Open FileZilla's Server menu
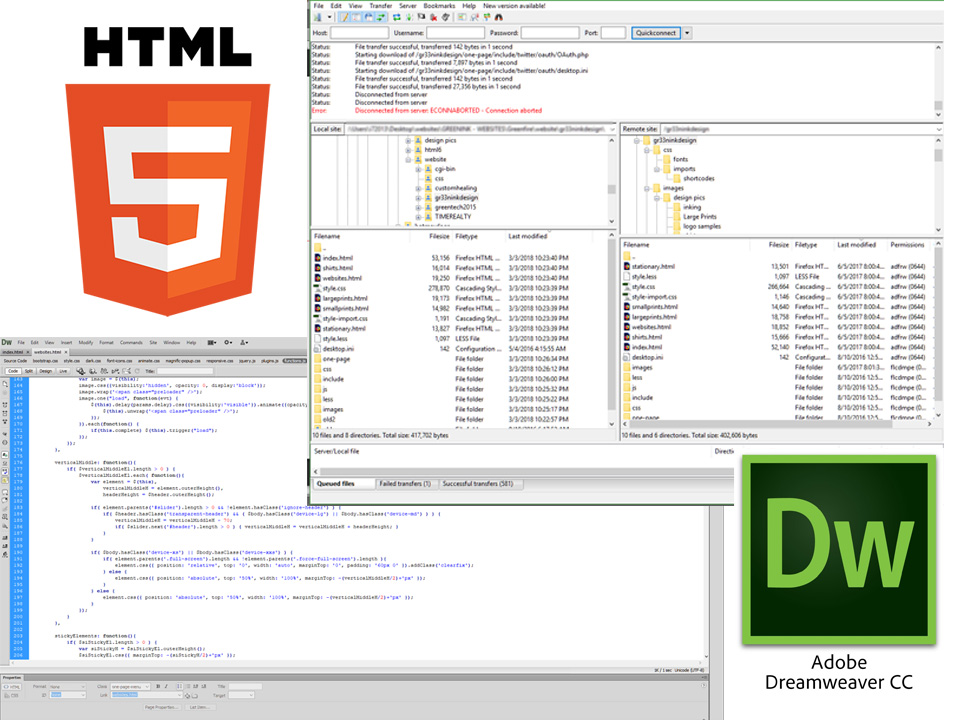The height and width of the screenshot is (720, 960). click(408, 6)
